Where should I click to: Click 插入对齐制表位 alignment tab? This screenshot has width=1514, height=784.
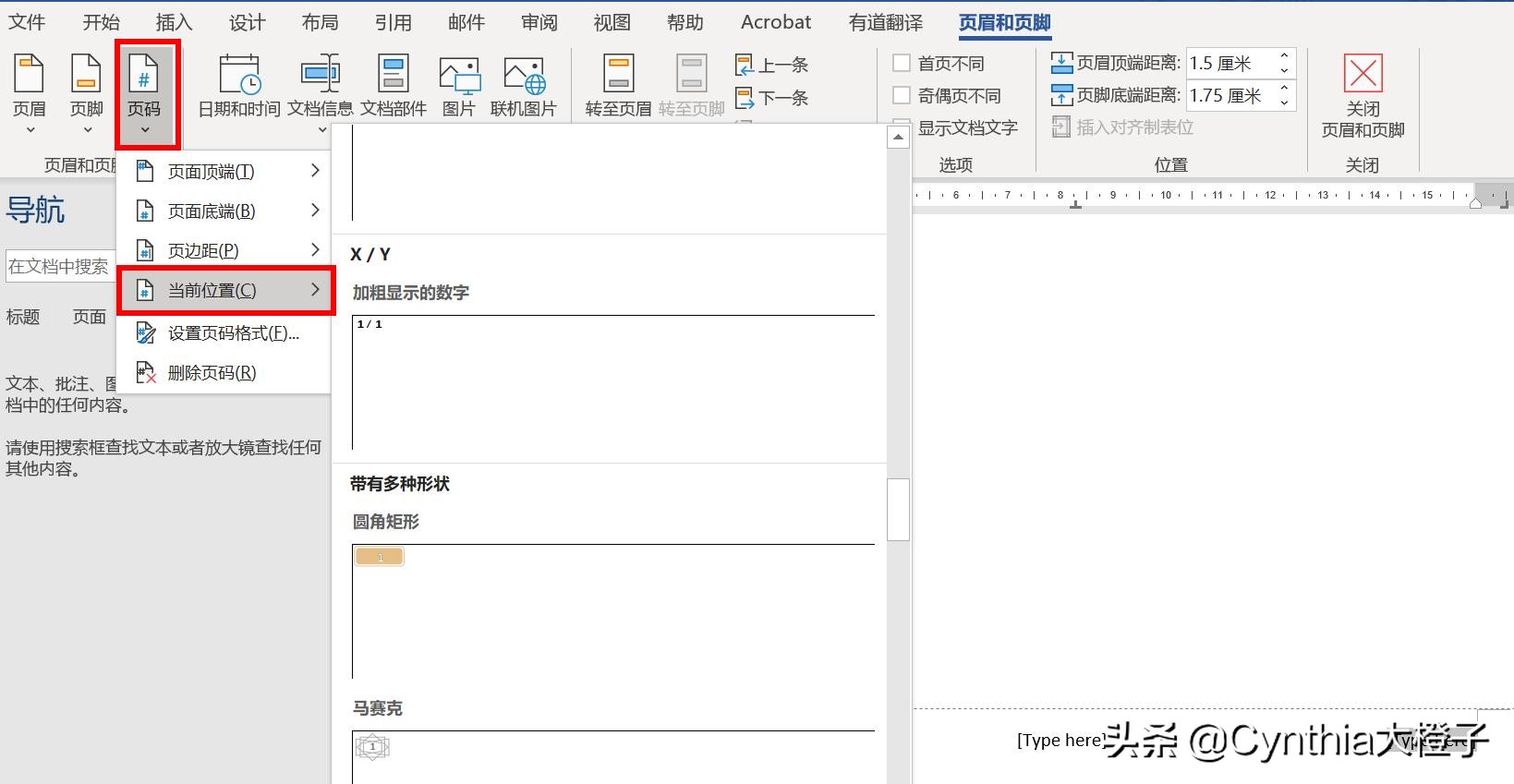(x=1122, y=127)
